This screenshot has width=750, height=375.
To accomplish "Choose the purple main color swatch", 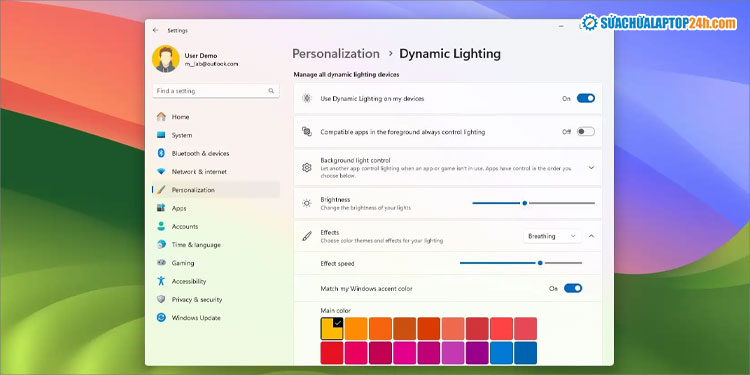I will tap(476, 353).
